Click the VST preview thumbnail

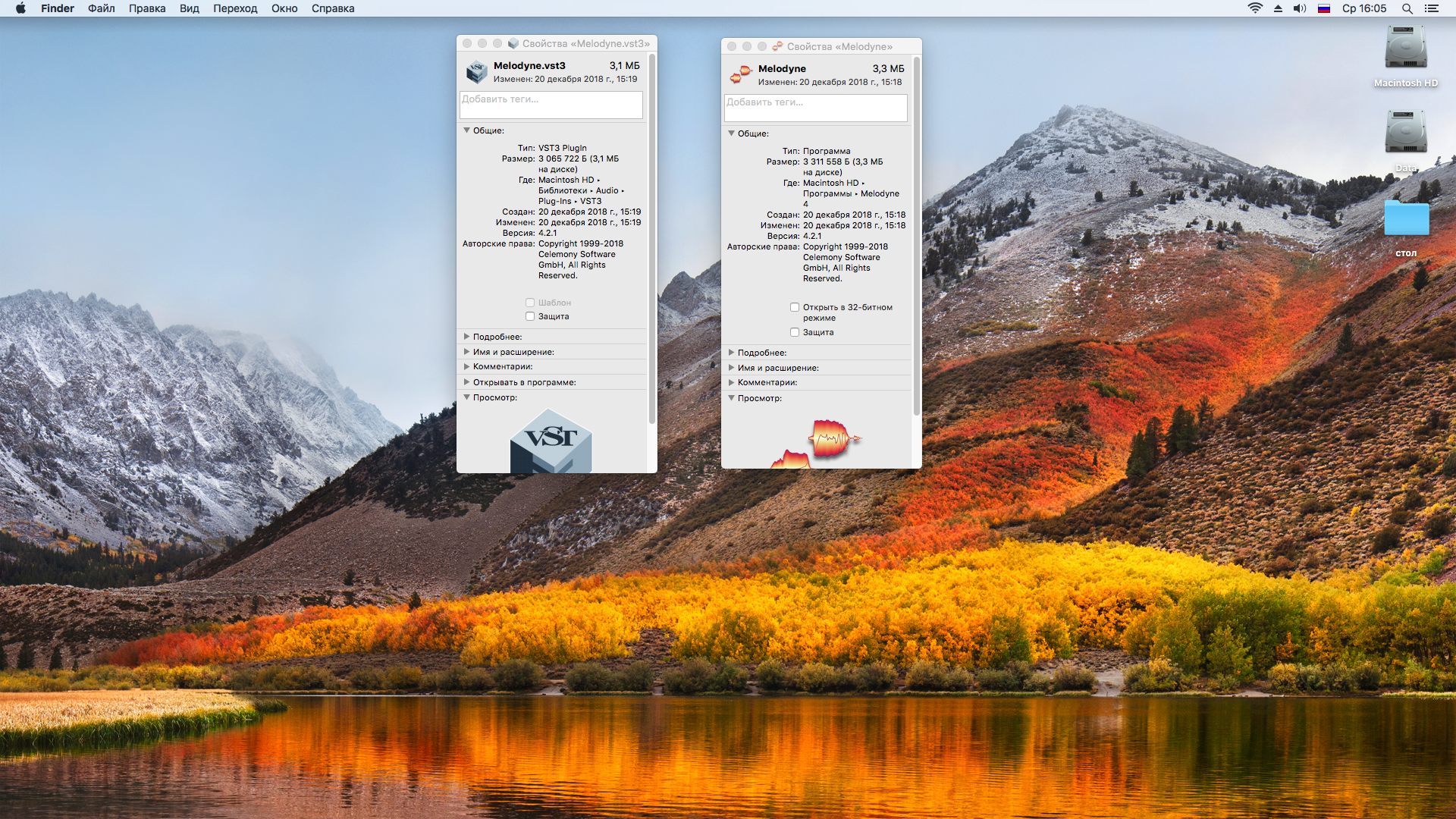click(551, 441)
